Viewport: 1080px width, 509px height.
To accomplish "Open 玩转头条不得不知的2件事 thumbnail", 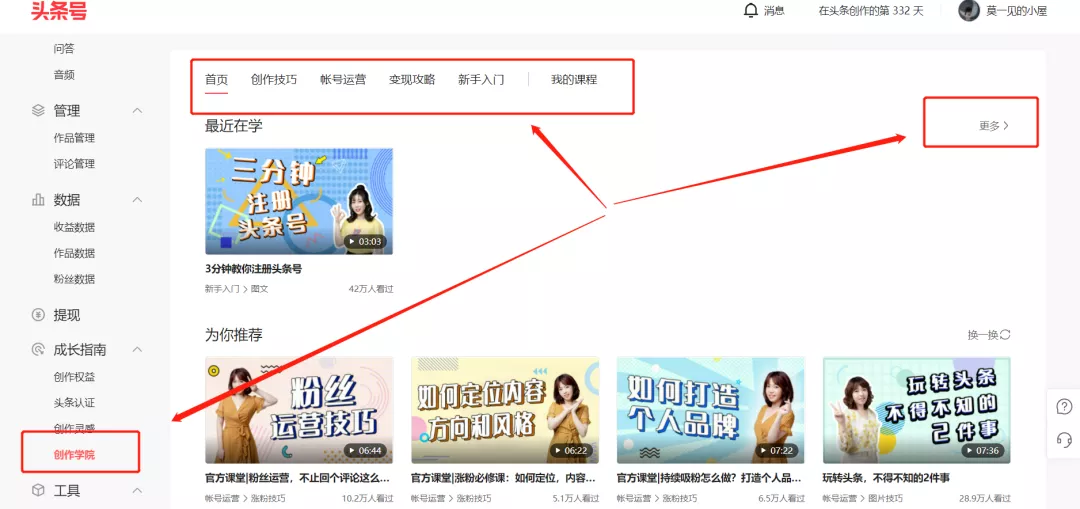I will pos(917,410).
